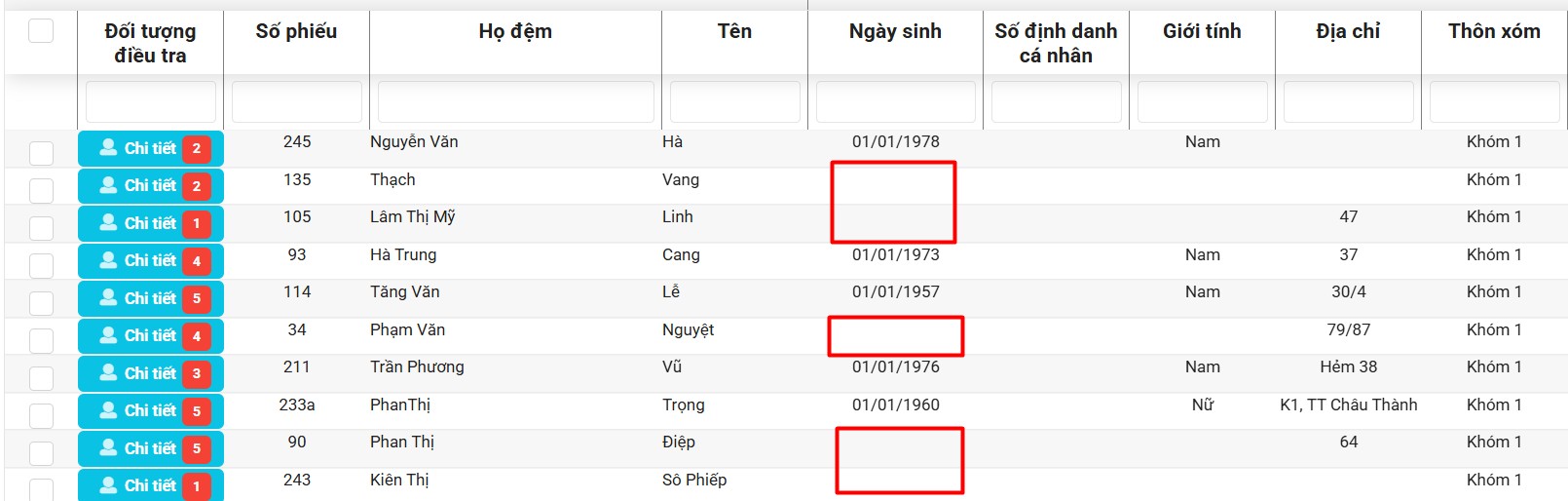Focus the filter box under Địa chỉ

pyautogui.click(x=1348, y=102)
